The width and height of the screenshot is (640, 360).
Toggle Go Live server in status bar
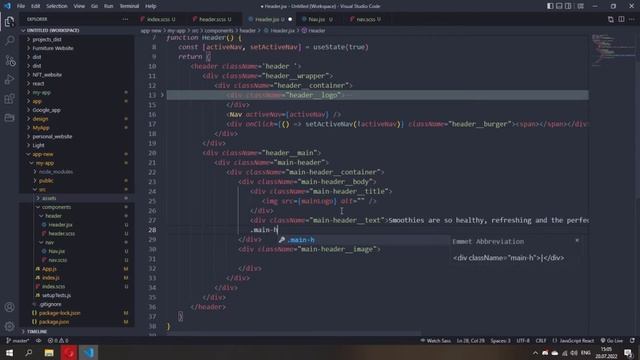pyautogui.click(x=612, y=340)
